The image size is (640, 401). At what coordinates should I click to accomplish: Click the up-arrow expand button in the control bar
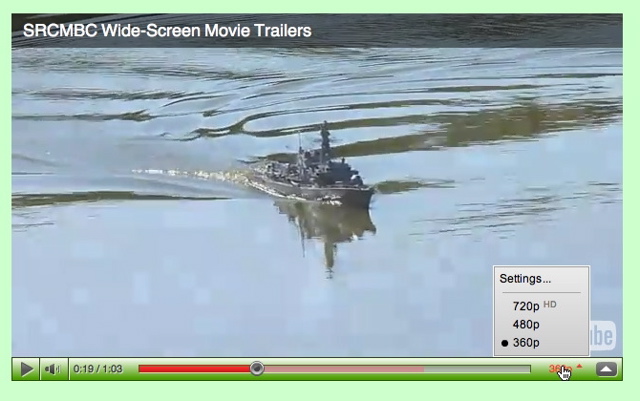(x=606, y=369)
